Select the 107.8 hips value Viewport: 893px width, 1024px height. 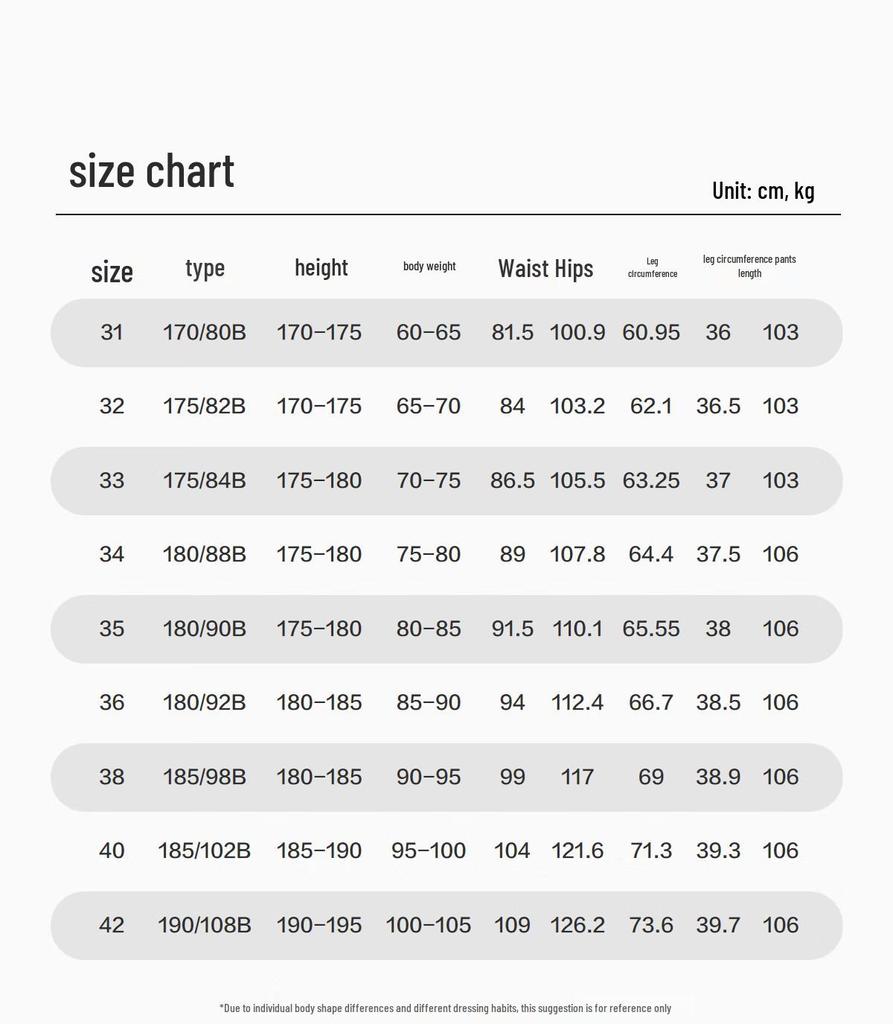coord(577,554)
